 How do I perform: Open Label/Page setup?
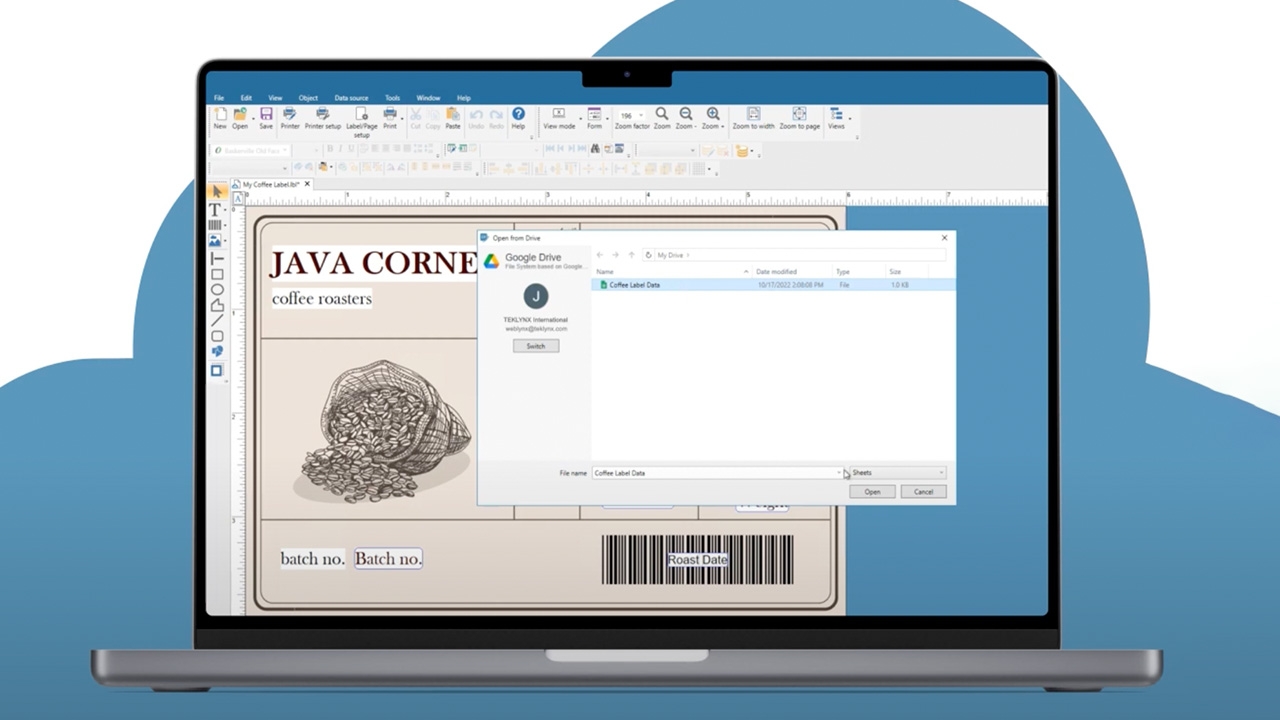click(361, 115)
